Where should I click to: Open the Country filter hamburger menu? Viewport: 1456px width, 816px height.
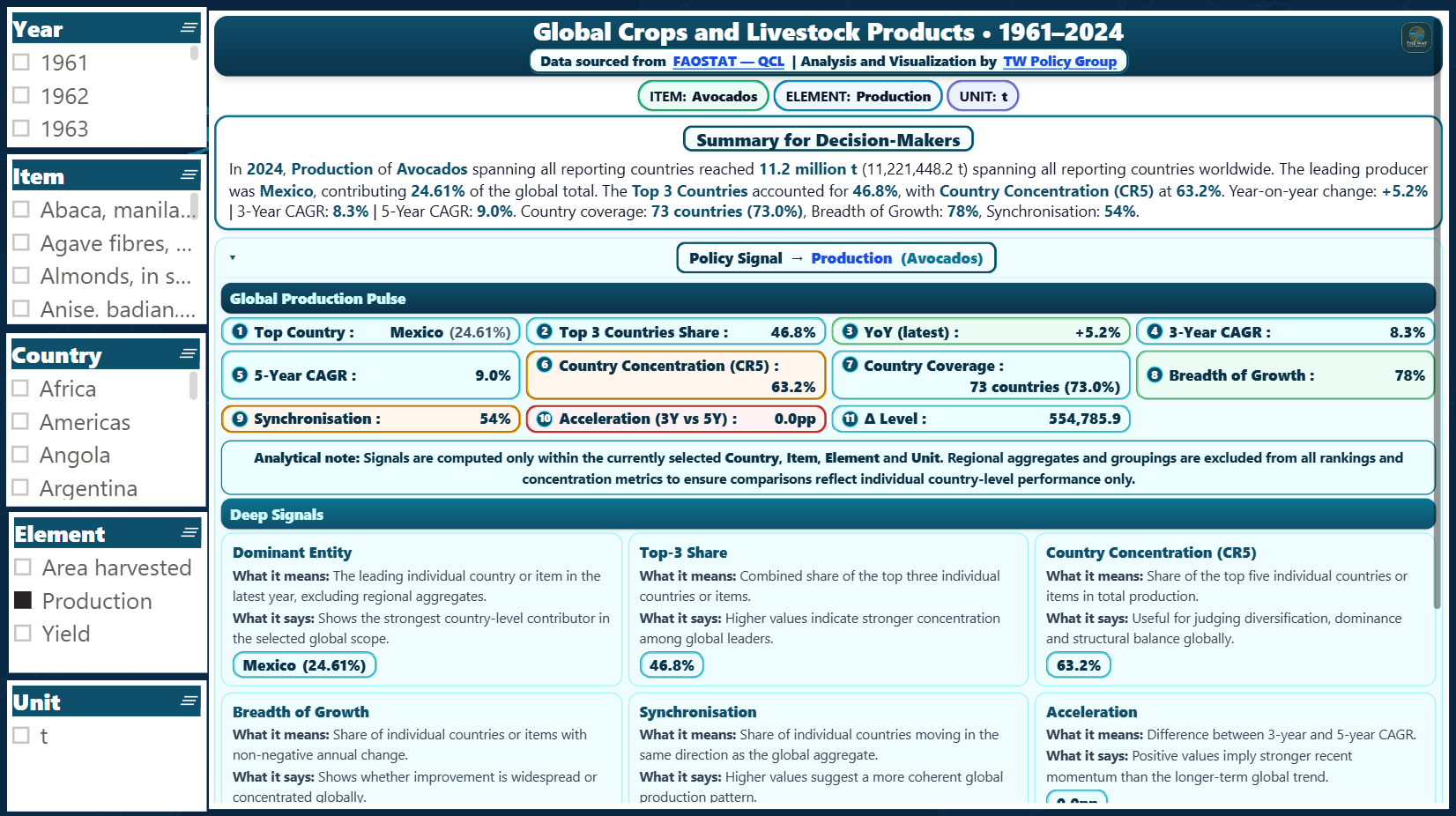[x=188, y=354]
